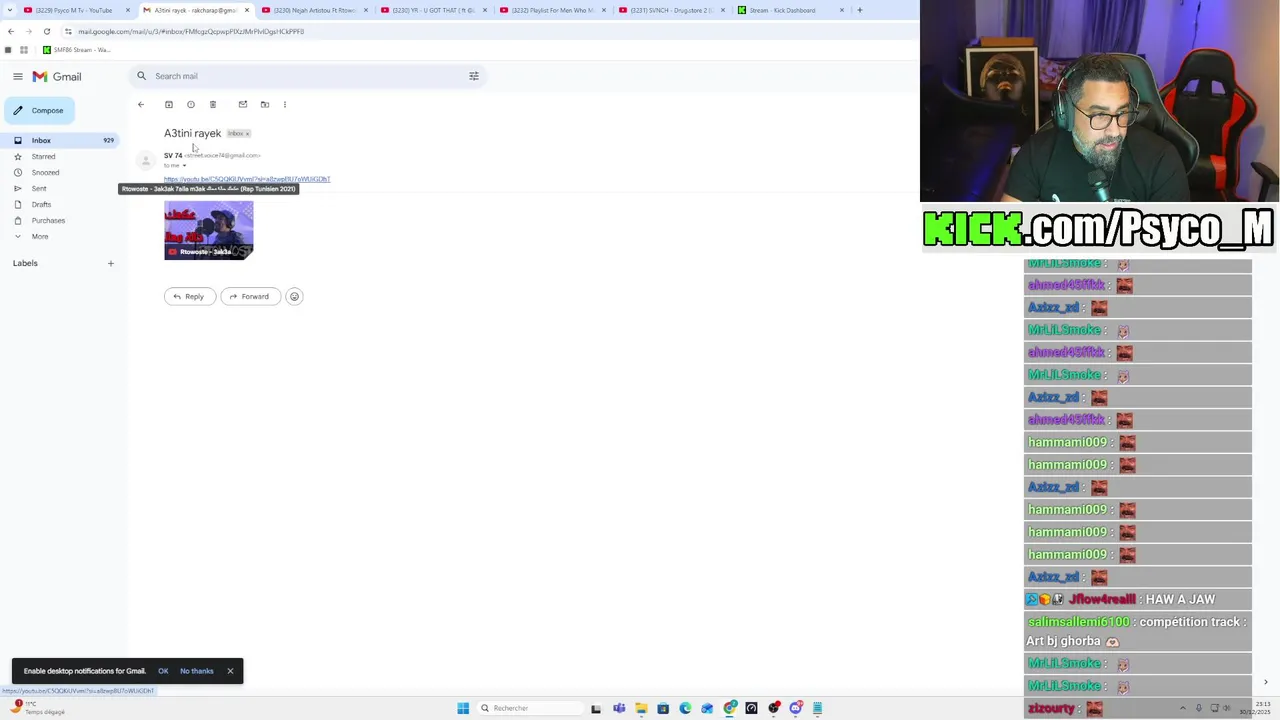
Task: Click the sender avatar for SV 74
Action: click(x=146, y=160)
